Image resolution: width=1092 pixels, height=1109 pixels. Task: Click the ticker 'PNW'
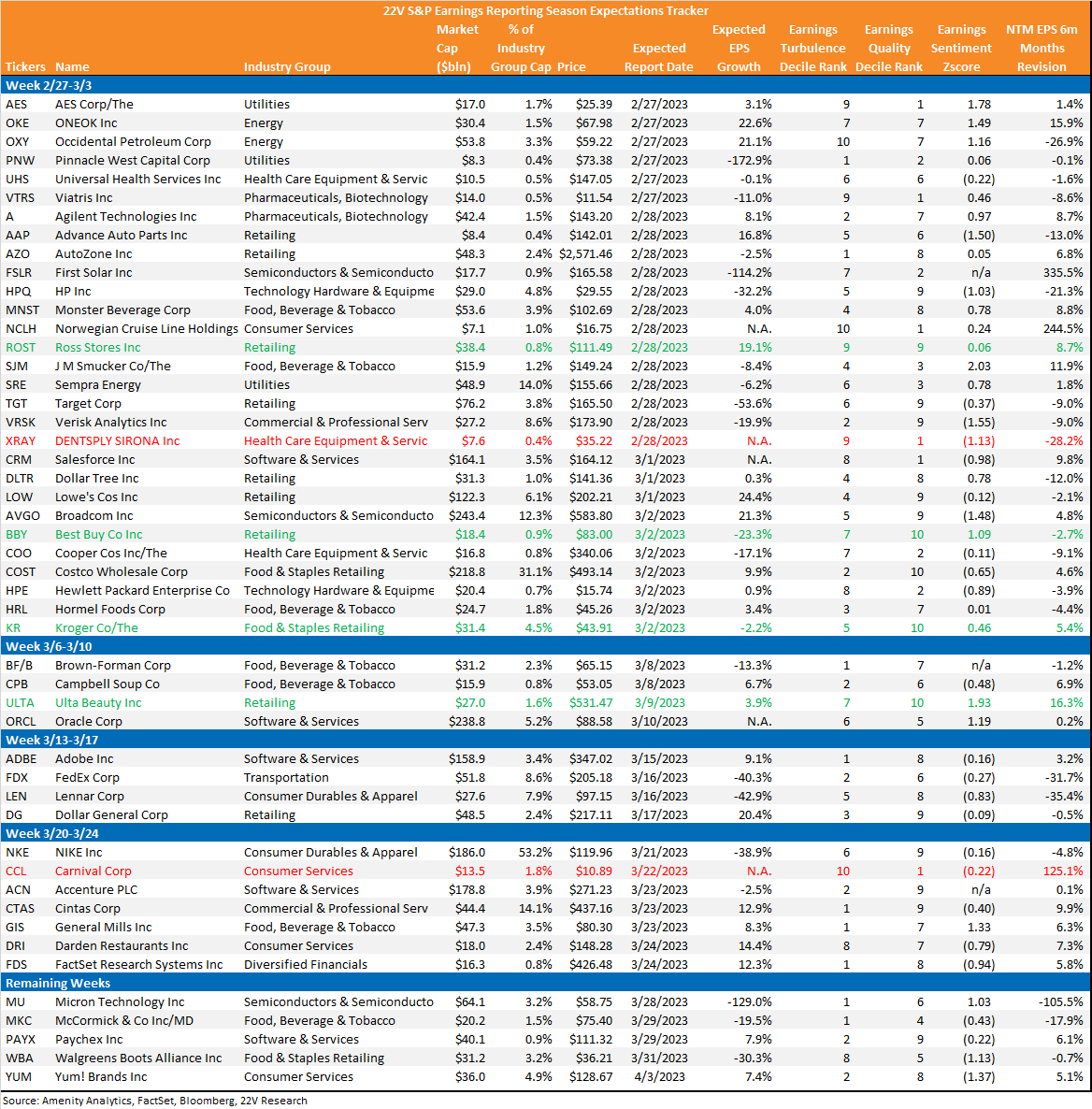click(x=20, y=161)
